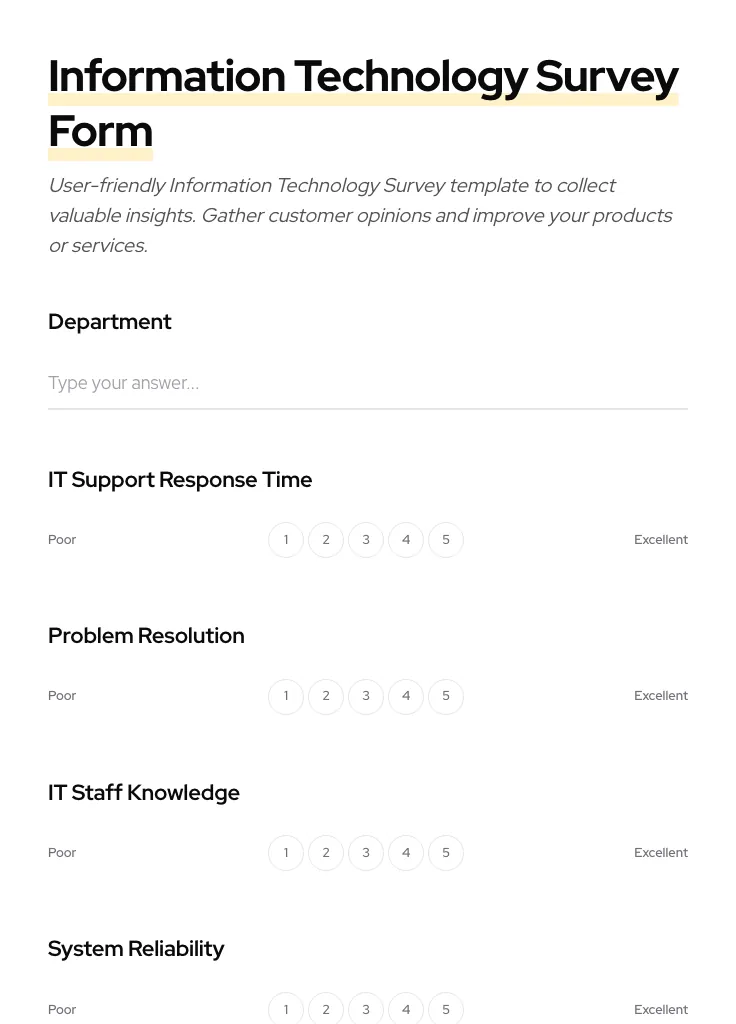This screenshot has width=736, height=1024.
Task: Rate IT Support Response Time as 2
Action: click(x=326, y=539)
